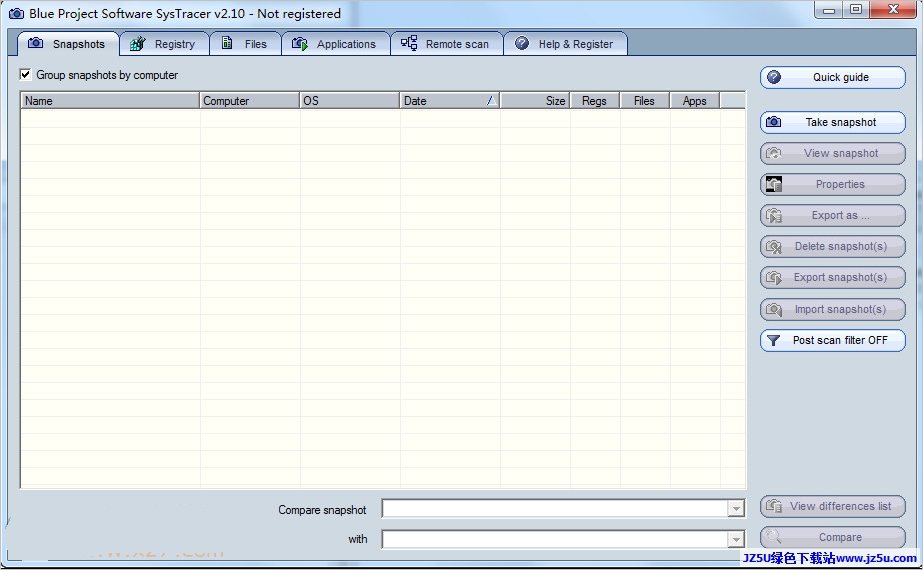
Task: Maximize the SysTracer window
Action: pyautogui.click(x=856, y=9)
